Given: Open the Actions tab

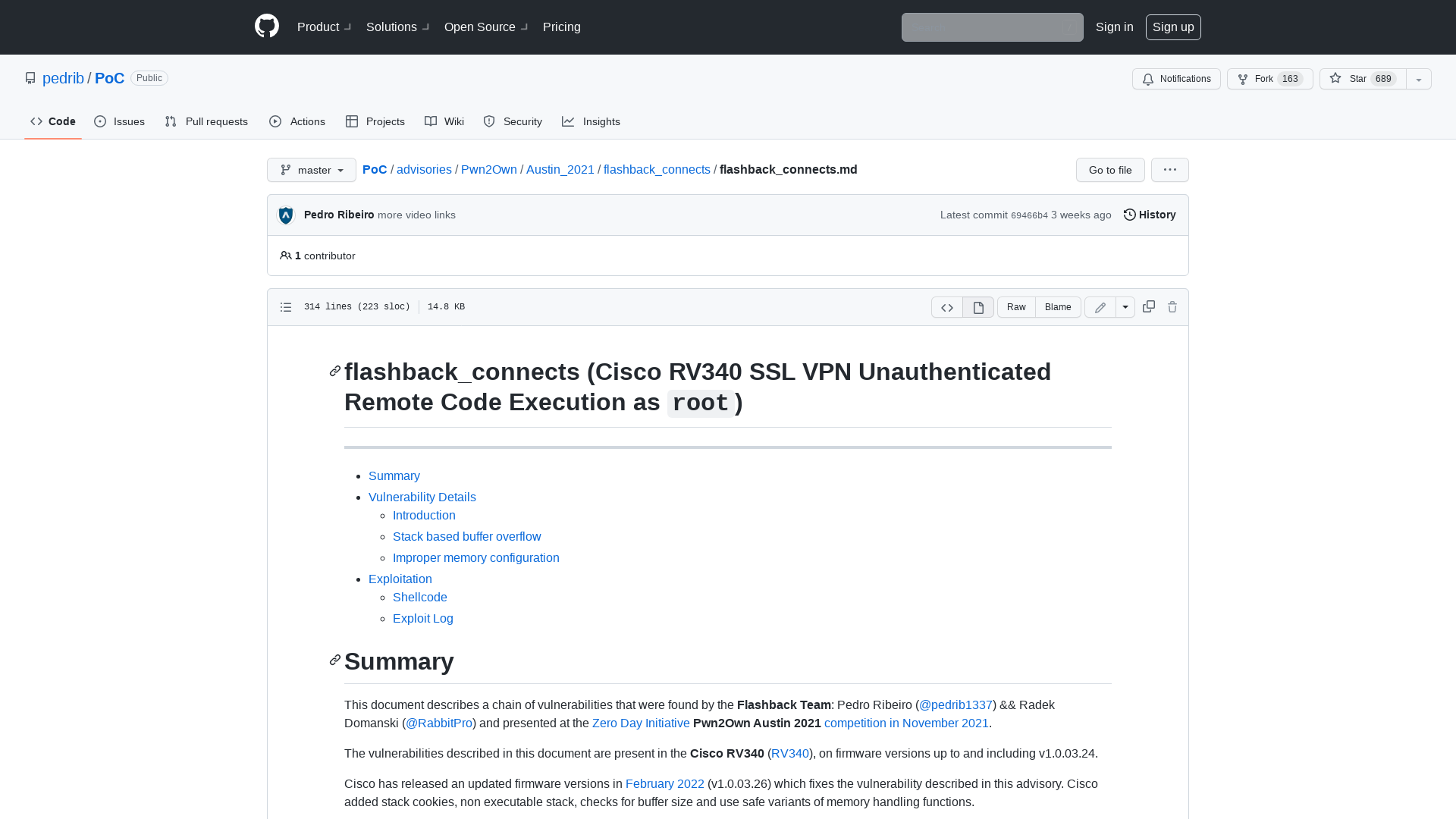Looking at the screenshot, I should 297,121.
